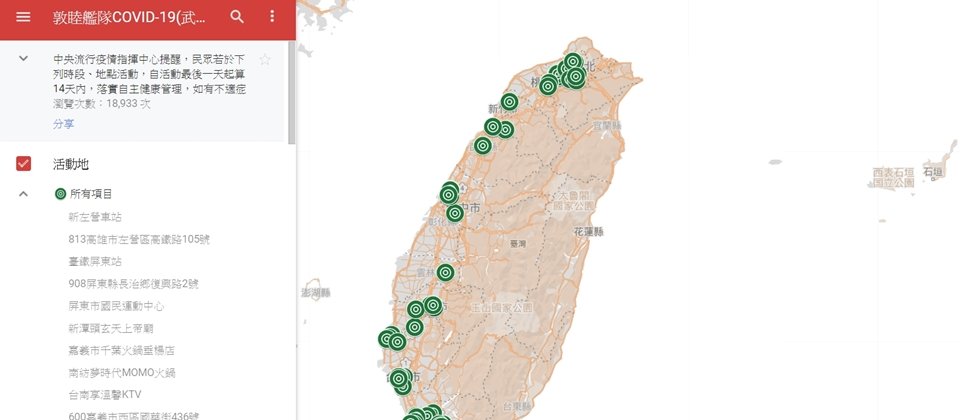Select 嘉義市千葉火鍋垂楊店 in the list
Viewport: 960px width, 420px height.
[x=122, y=350]
